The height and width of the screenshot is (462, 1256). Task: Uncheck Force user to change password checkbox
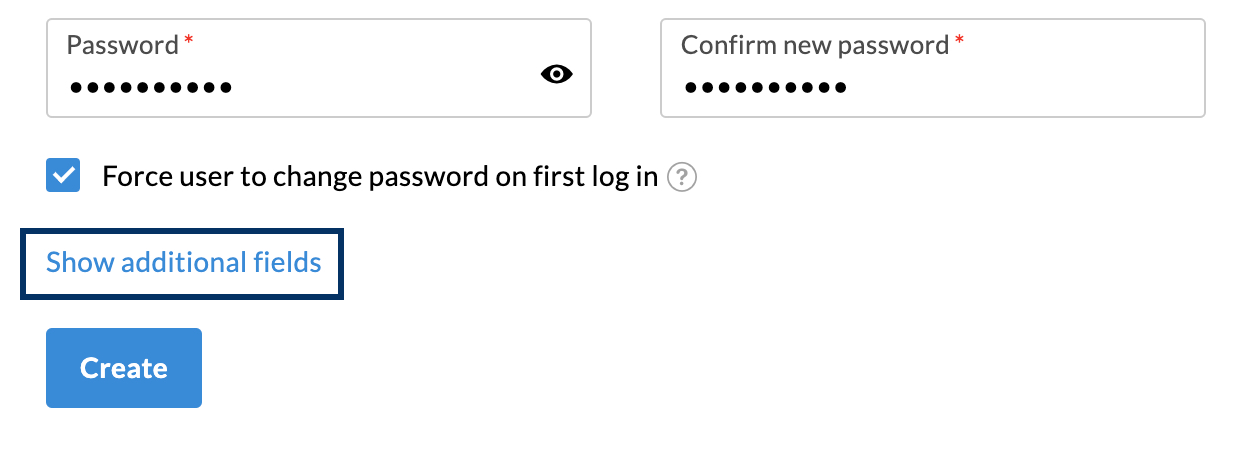pyautogui.click(x=63, y=176)
